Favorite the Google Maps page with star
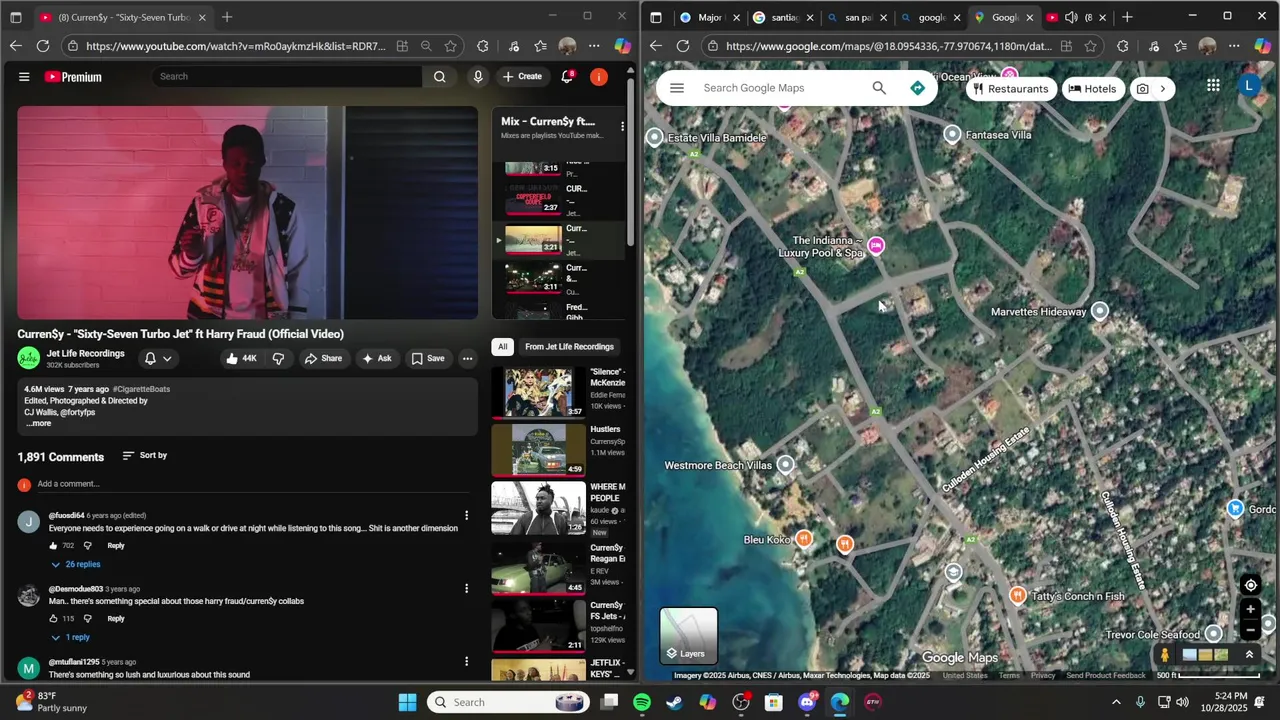 click(x=1090, y=46)
